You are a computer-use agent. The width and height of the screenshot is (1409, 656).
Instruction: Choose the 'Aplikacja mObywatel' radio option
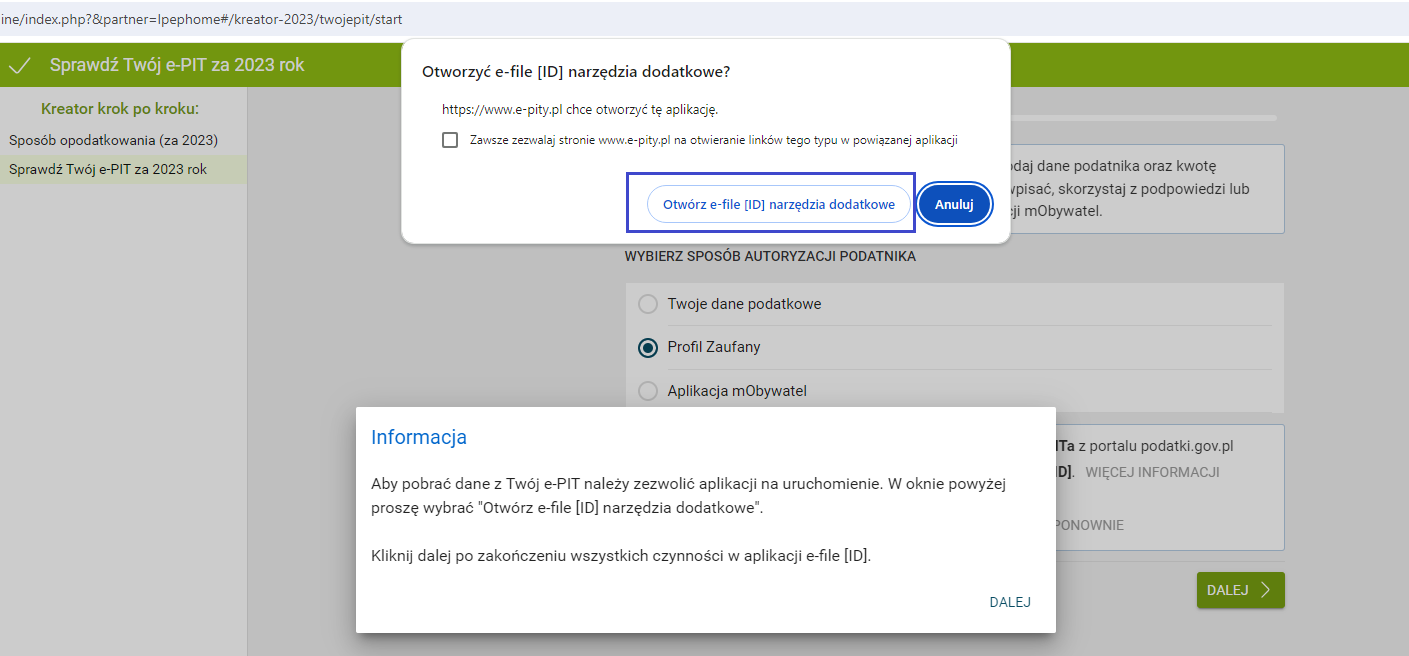(x=648, y=391)
